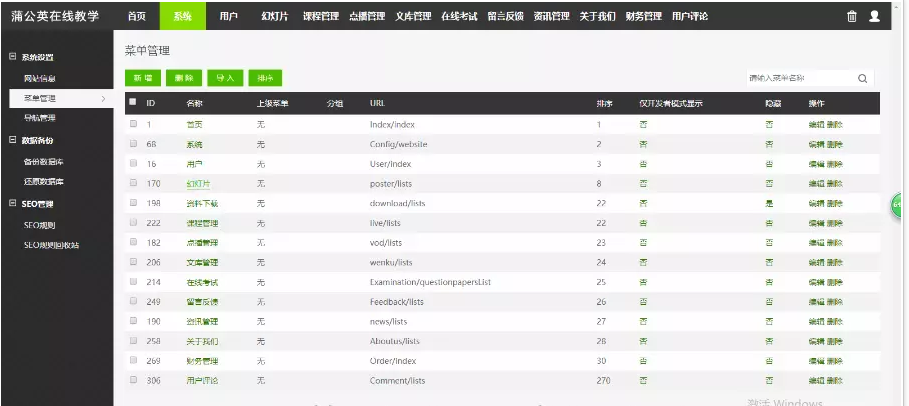Click the 排序 column header
Image resolution: width=909 pixels, height=406 pixels.
click(604, 103)
